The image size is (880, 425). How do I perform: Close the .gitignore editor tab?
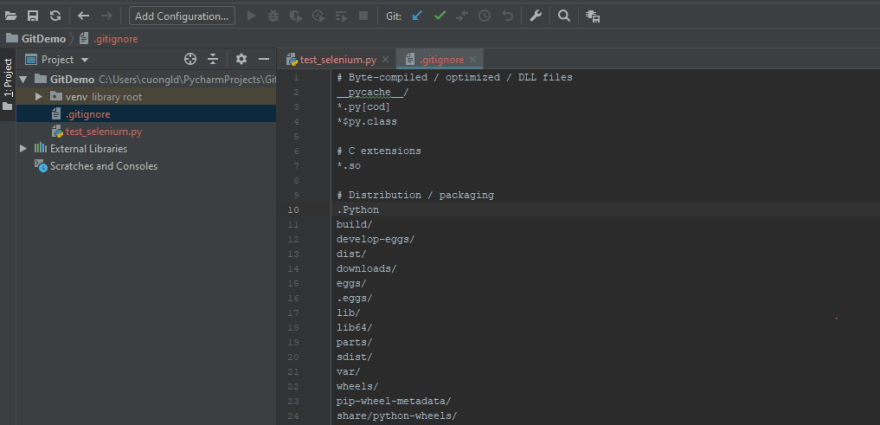click(x=473, y=60)
